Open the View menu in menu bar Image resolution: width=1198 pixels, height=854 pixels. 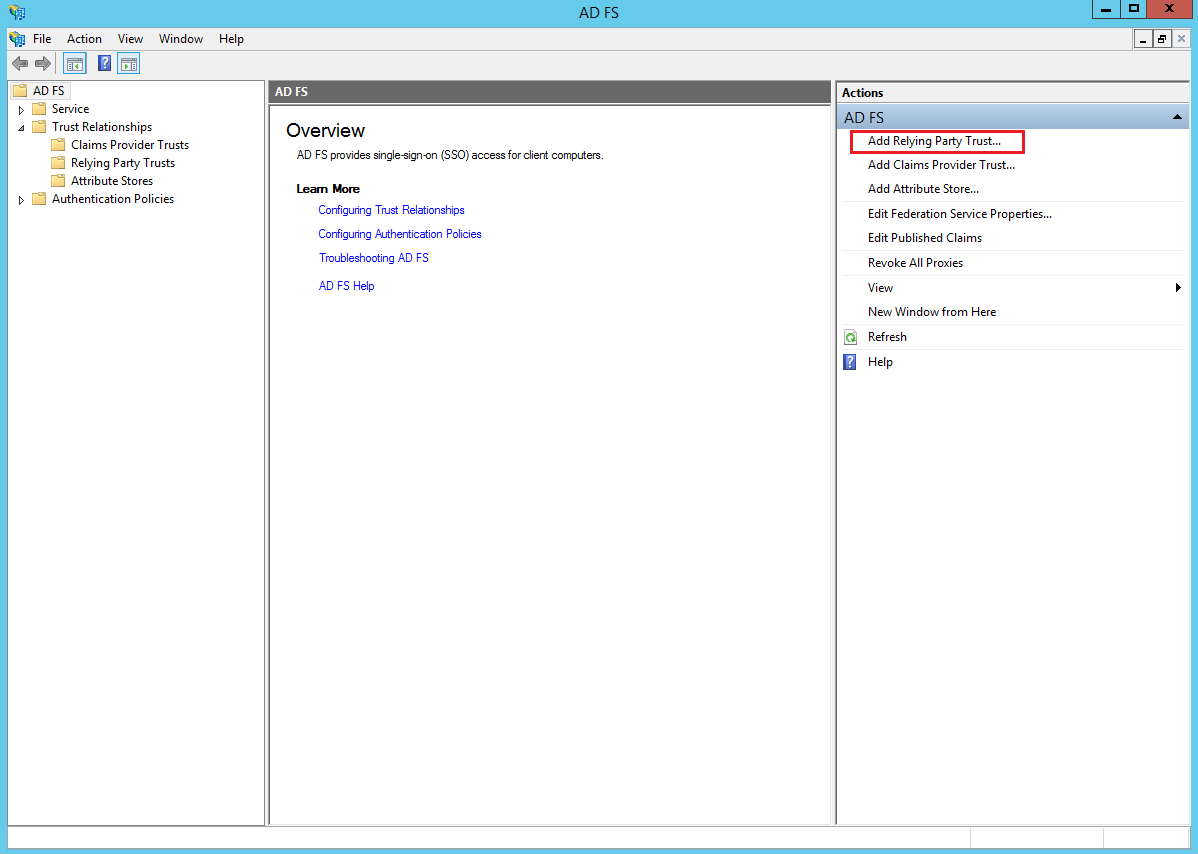pyautogui.click(x=130, y=39)
